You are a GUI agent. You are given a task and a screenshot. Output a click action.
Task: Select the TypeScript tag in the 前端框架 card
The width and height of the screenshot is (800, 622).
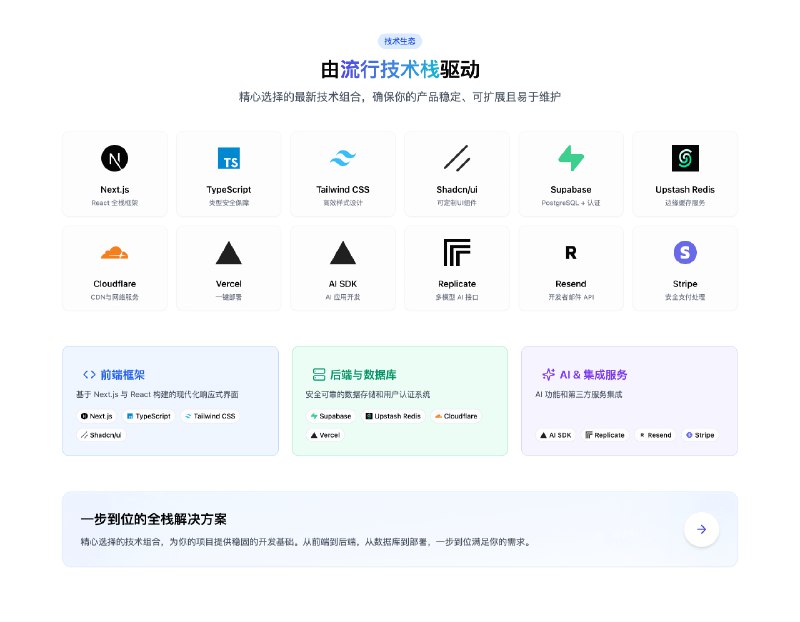(x=148, y=416)
